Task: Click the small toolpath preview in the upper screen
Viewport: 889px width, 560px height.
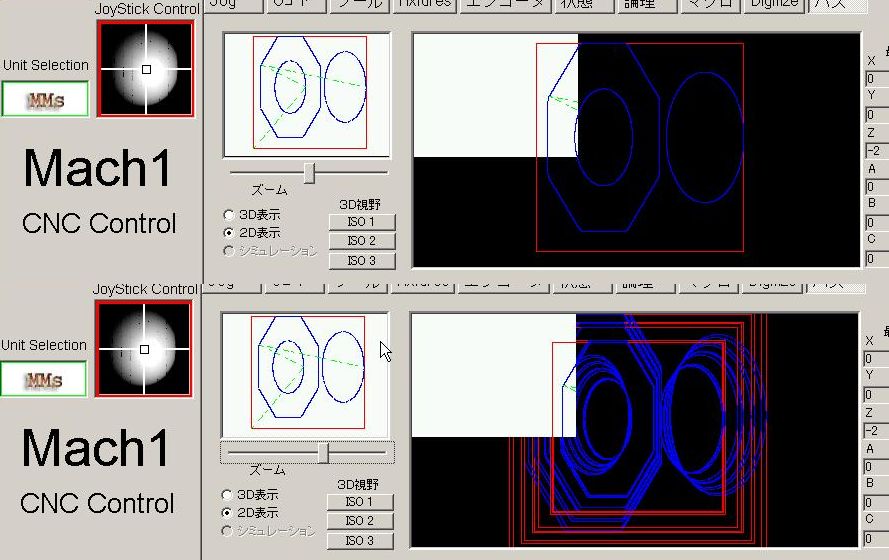Action: [307, 95]
